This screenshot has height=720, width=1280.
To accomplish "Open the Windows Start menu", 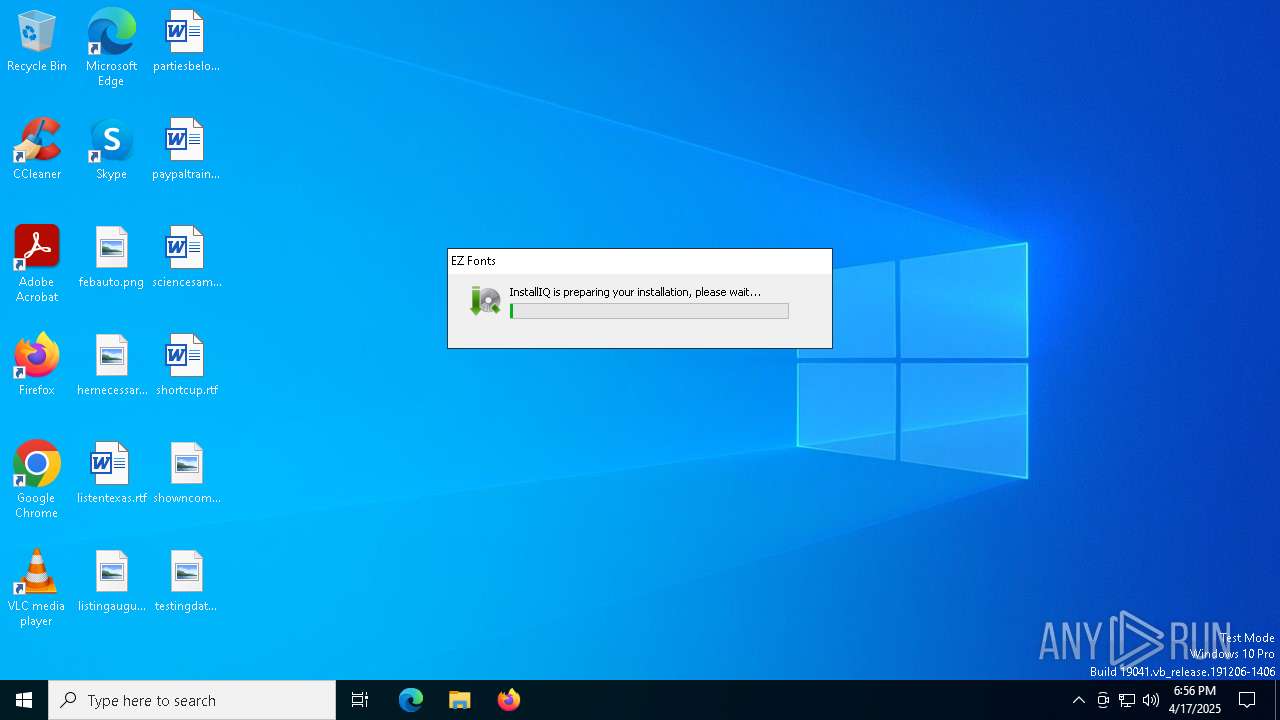I will [24, 700].
